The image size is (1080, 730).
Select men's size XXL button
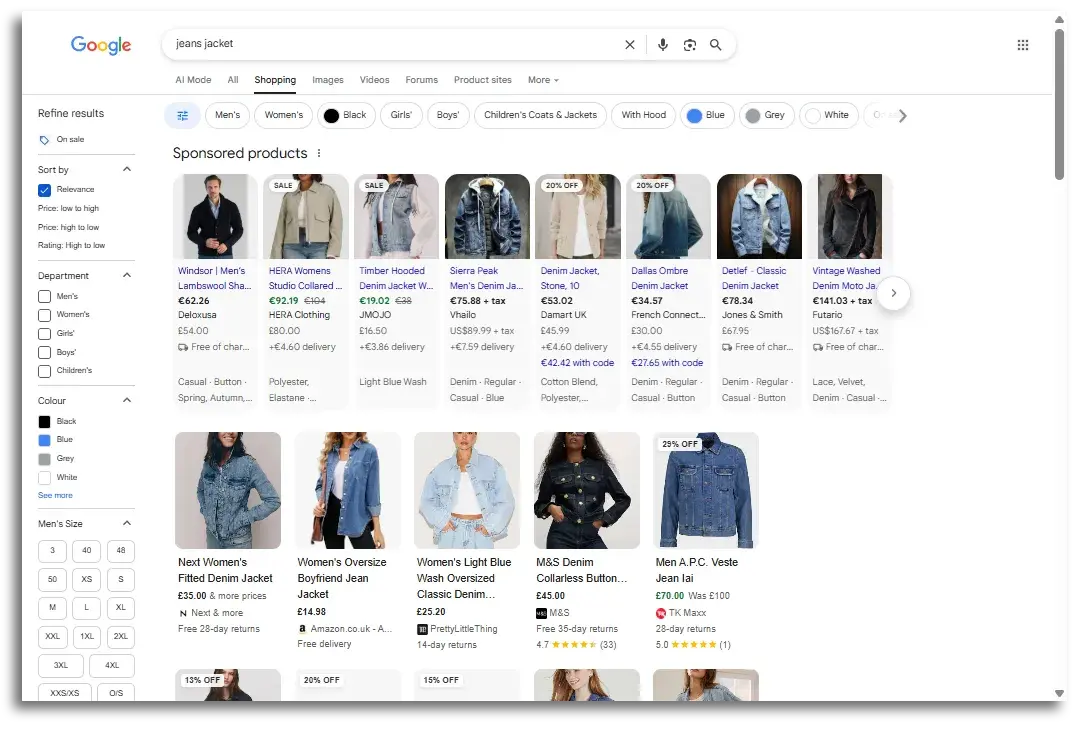52,637
